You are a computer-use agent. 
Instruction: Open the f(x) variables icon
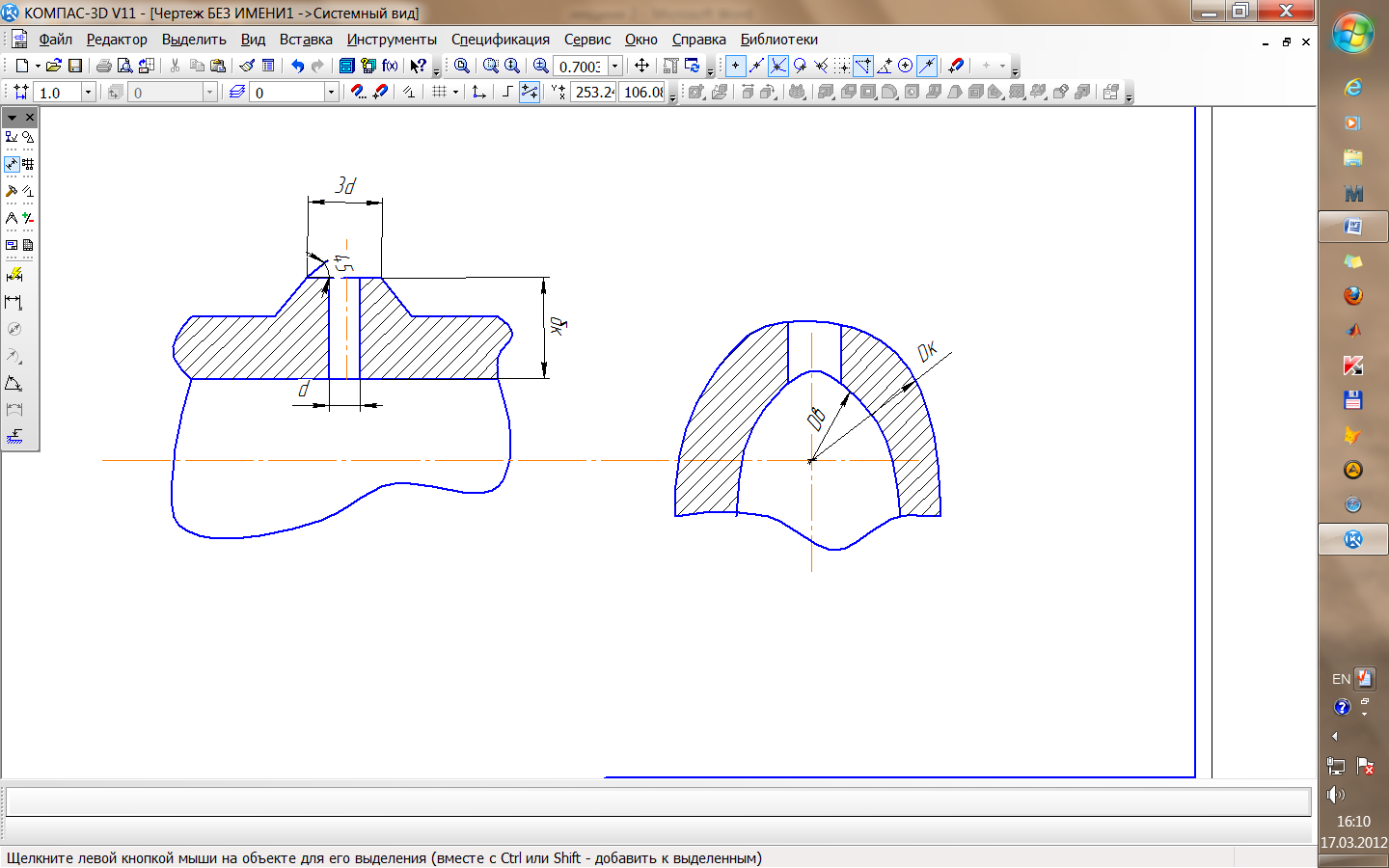pyautogui.click(x=390, y=66)
